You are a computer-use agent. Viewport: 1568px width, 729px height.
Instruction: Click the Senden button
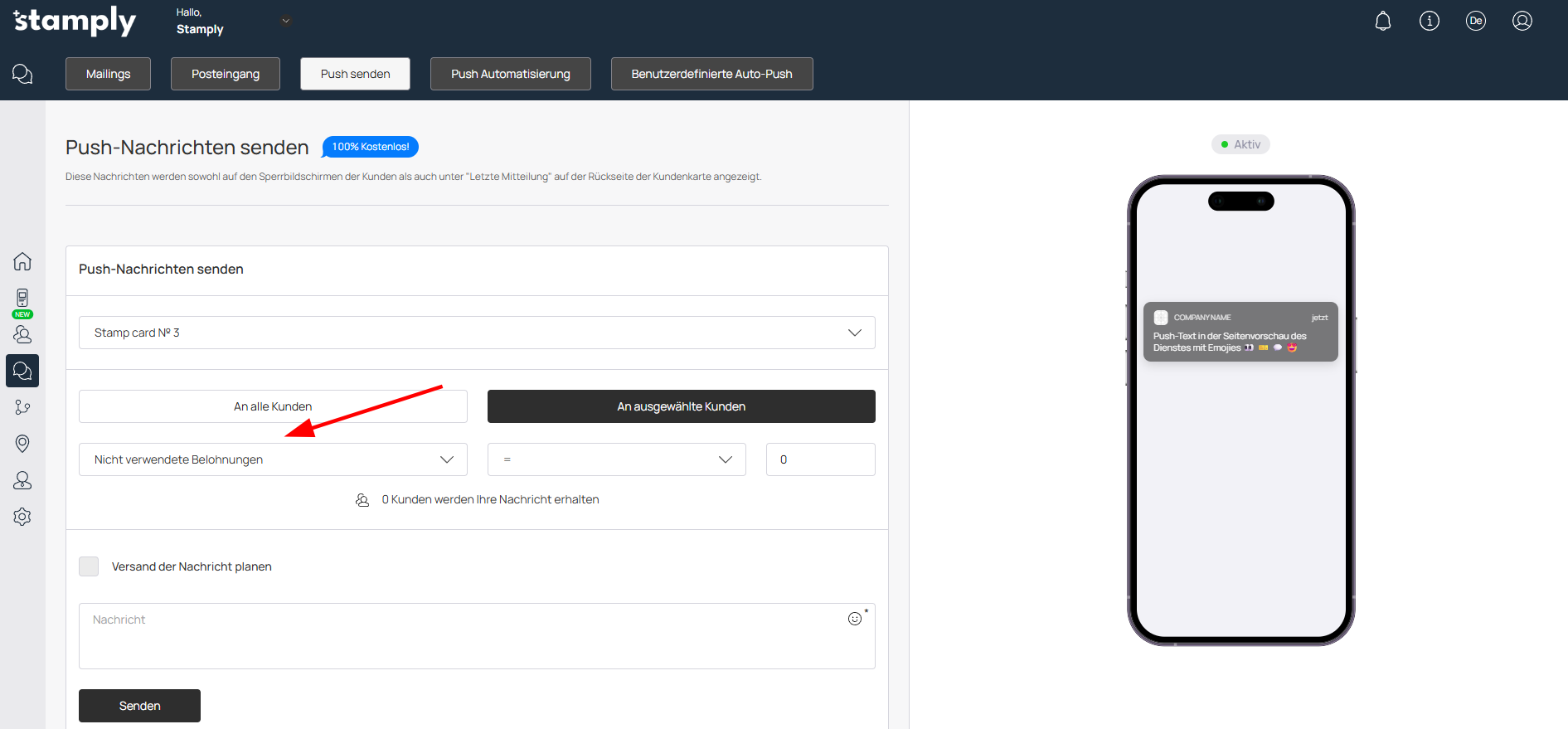[x=139, y=706]
